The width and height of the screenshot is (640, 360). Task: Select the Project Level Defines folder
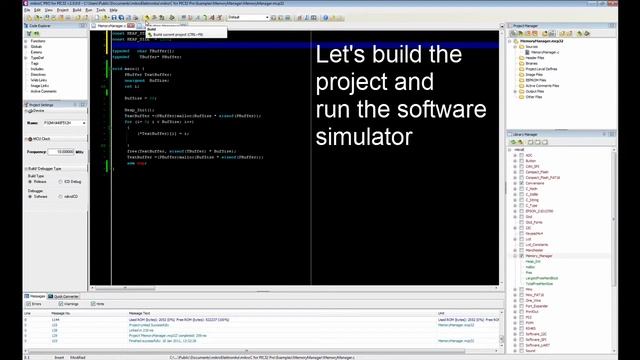coord(541,69)
